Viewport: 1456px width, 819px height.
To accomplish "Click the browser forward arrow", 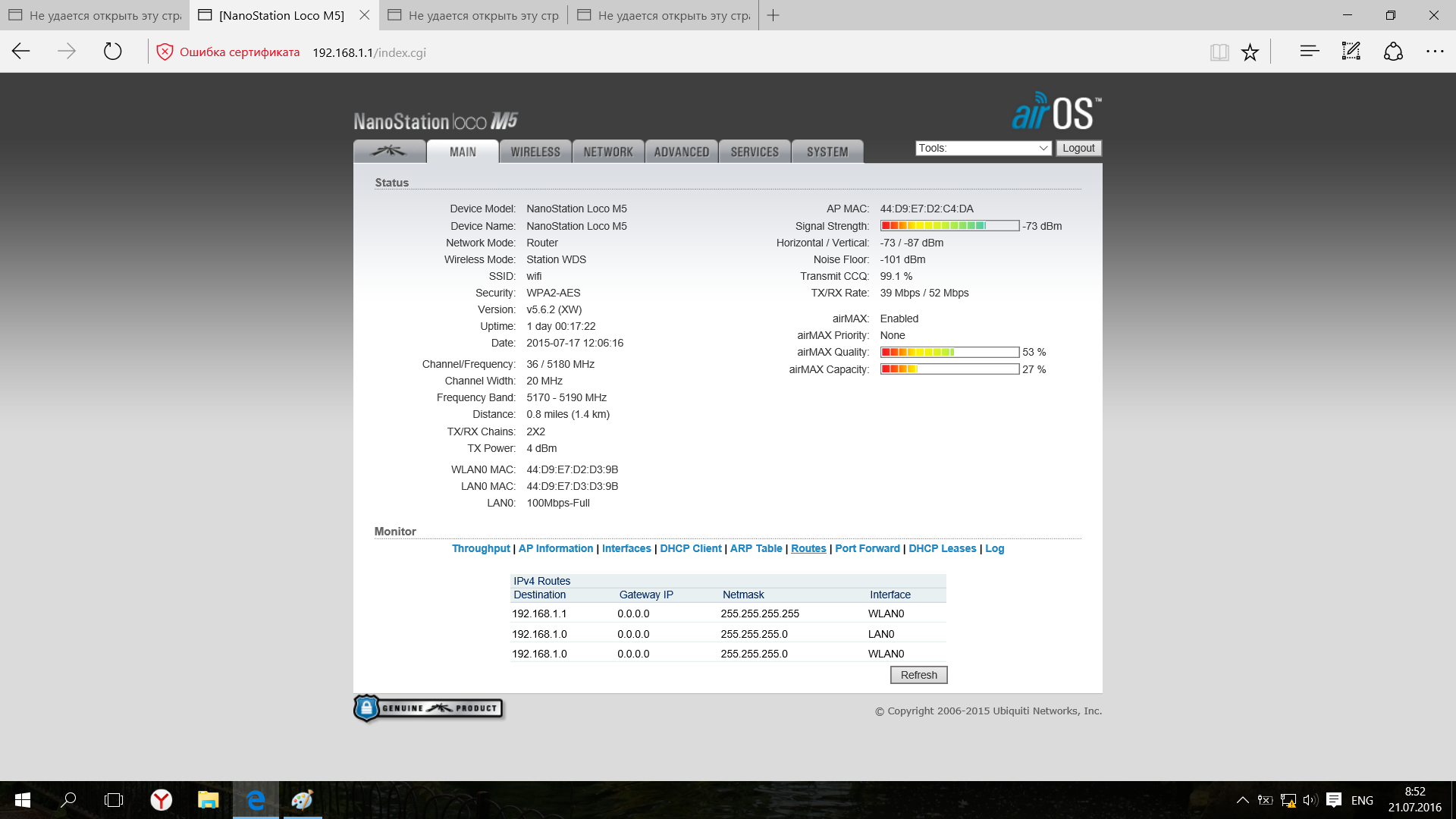I will (67, 52).
